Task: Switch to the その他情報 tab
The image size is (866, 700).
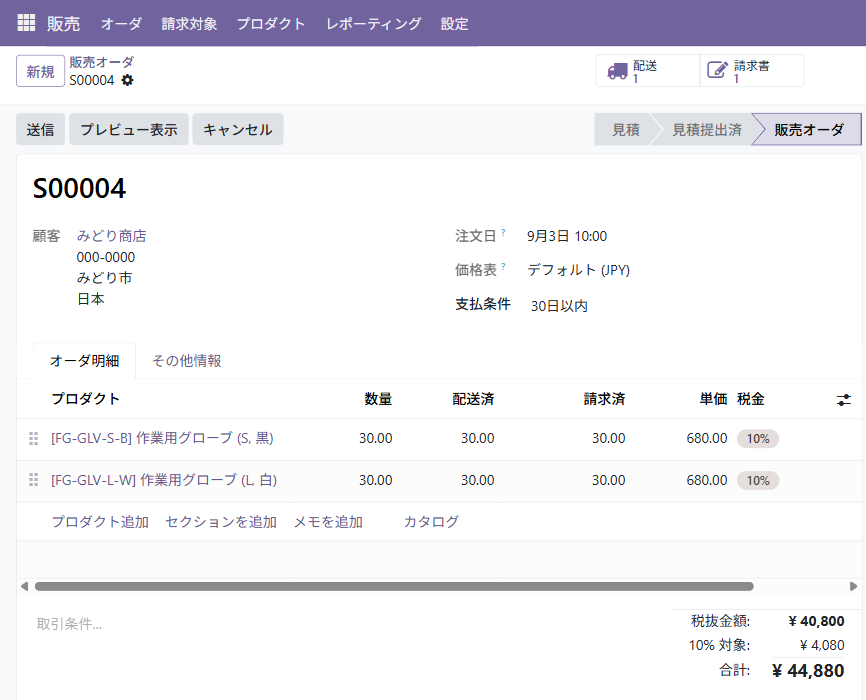Action: tap(187, 361)
